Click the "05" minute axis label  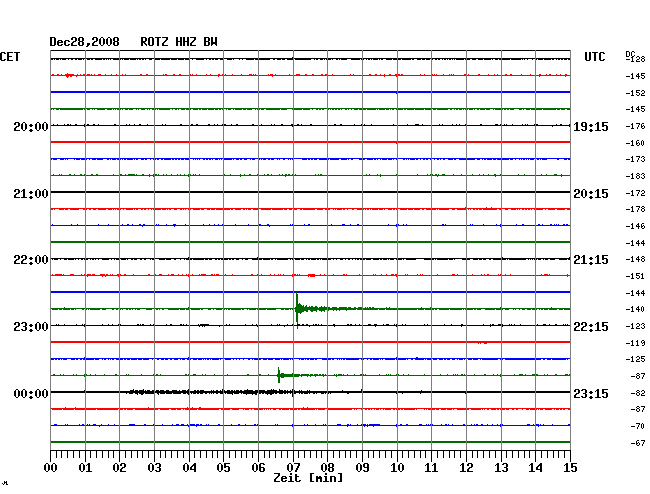coord(223,468)
